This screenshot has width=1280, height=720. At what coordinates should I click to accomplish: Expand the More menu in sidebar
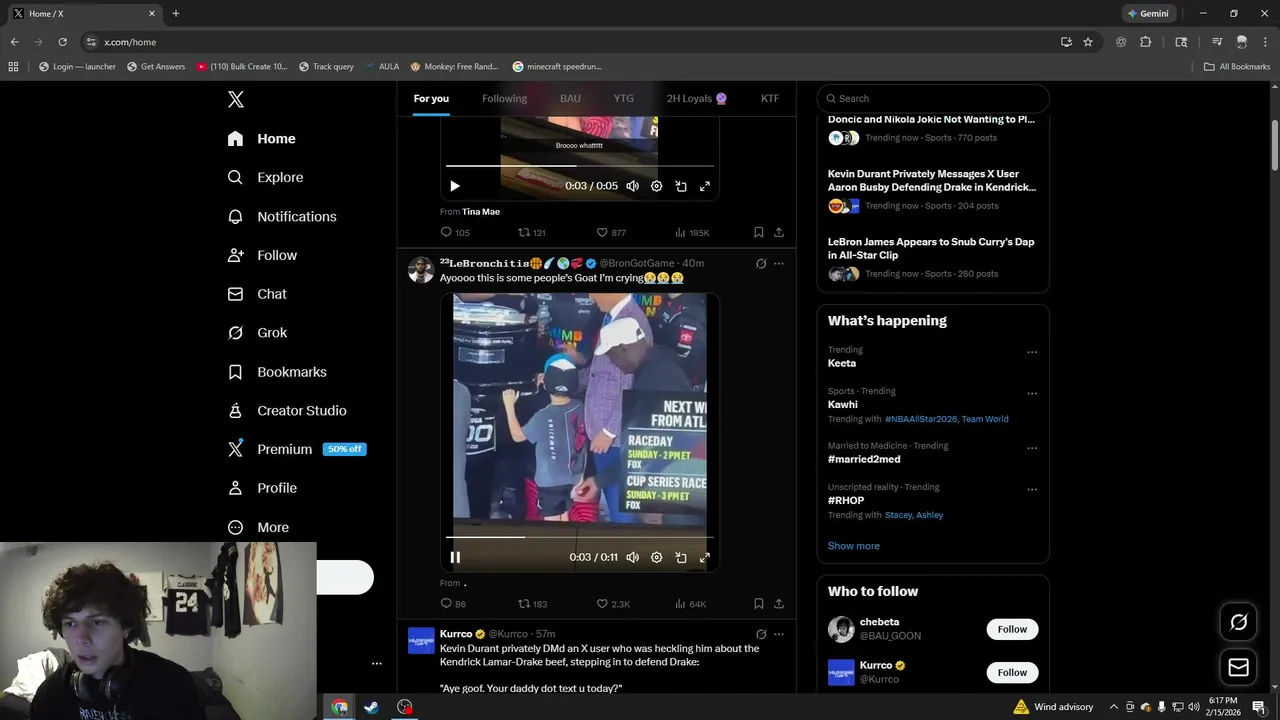tap(258, 527)
